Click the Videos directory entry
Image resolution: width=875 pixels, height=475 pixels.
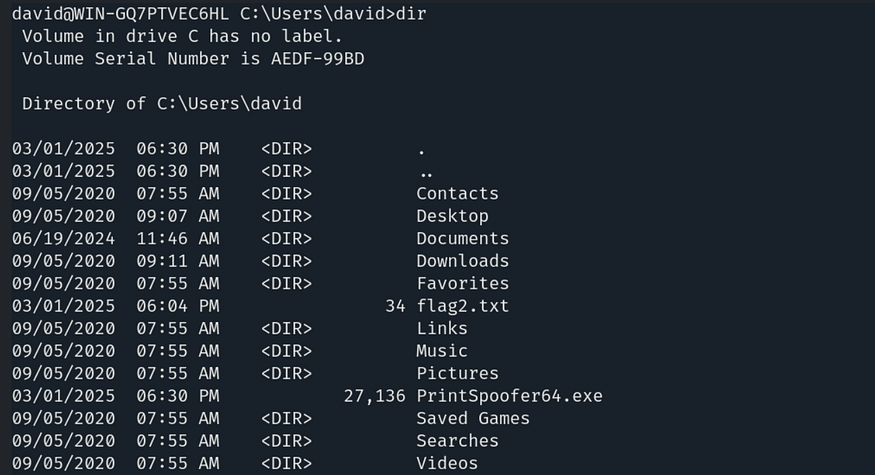click(x=446, y=463)
